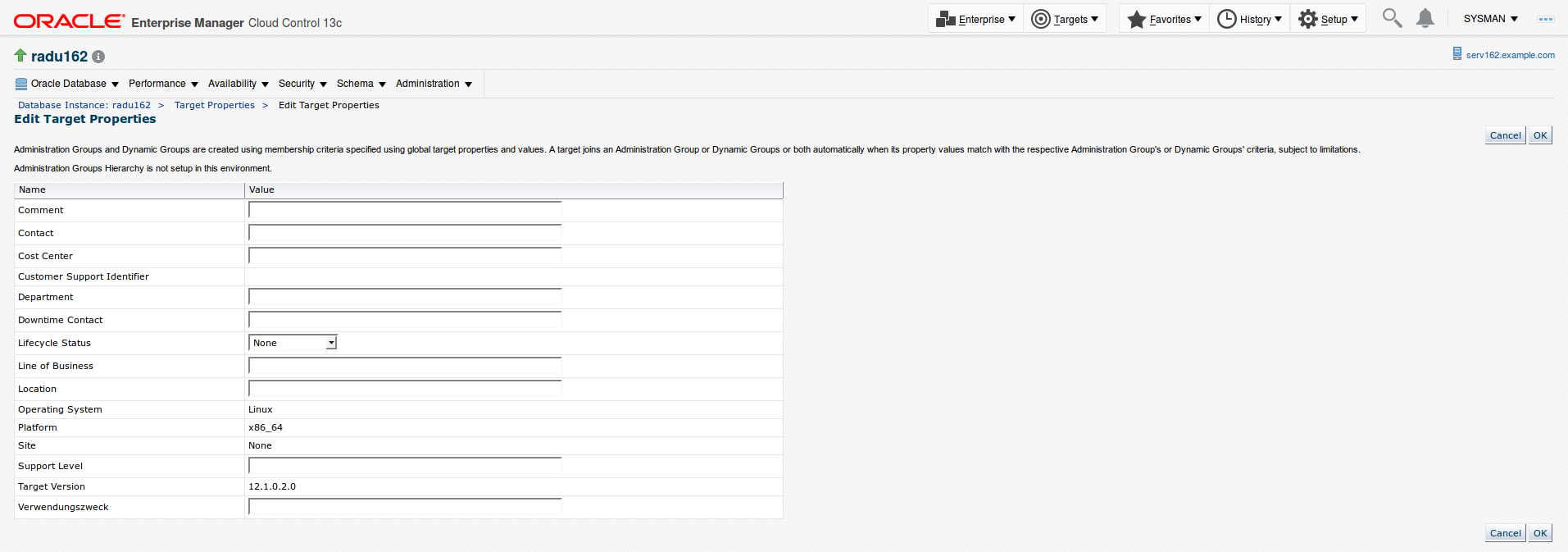Click into the Cost Center field
This screenshot has height=552, width=1568.
tap(405, 256)
